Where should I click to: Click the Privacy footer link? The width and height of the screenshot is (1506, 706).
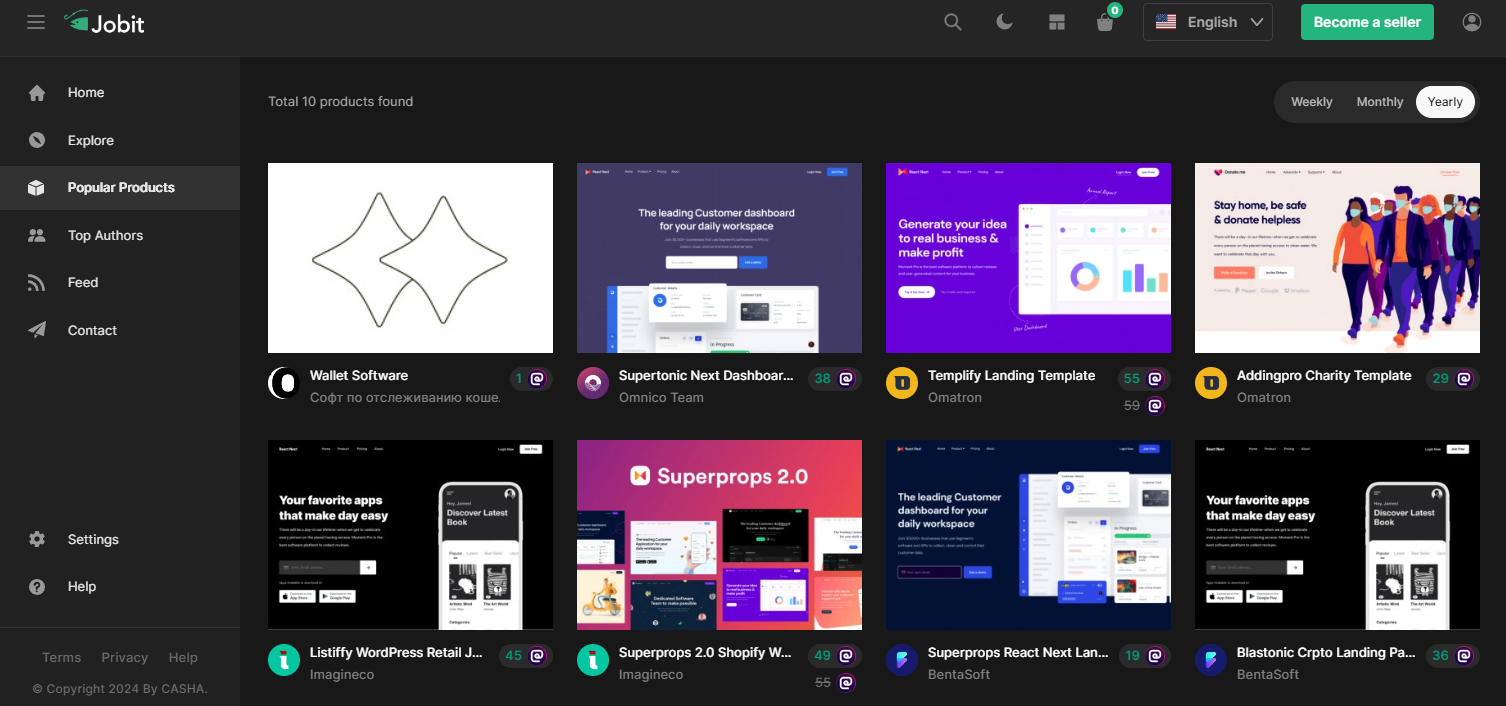125,657
